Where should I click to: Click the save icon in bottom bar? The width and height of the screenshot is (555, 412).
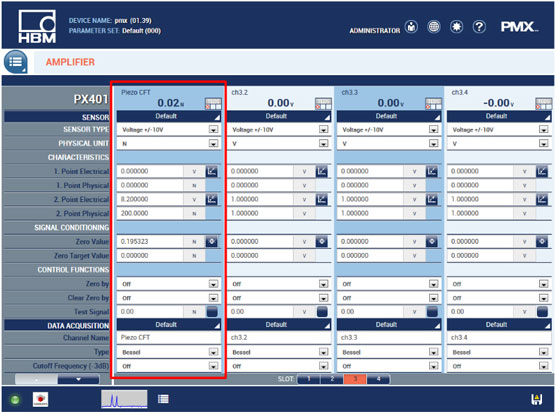pos(537,399)
